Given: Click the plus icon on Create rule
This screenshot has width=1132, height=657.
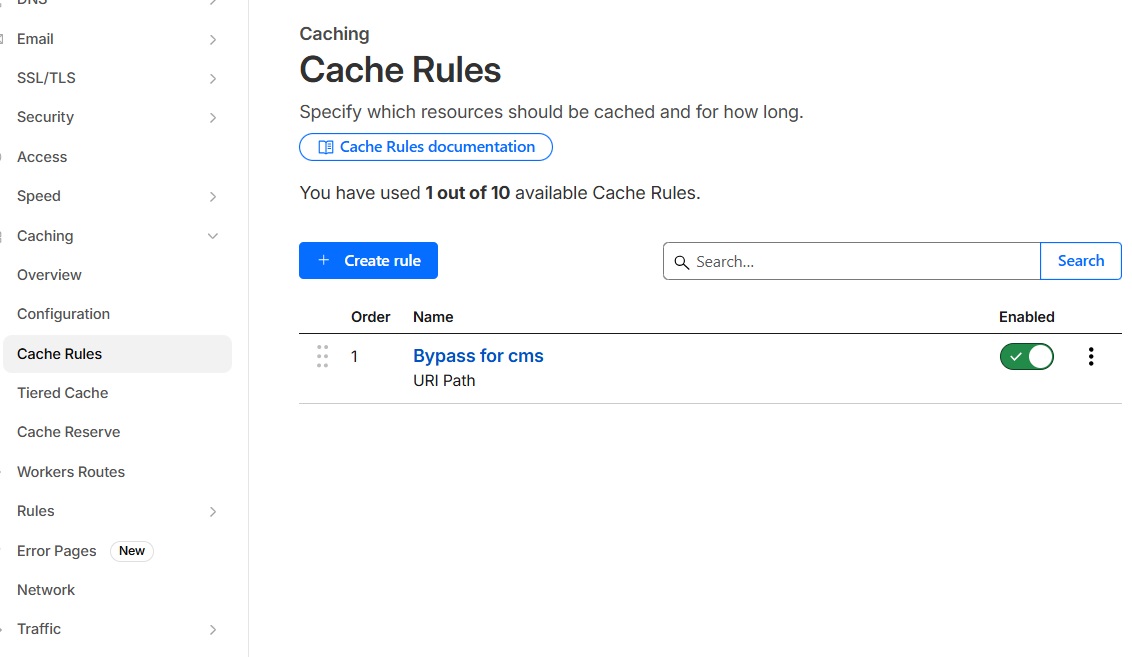Looking at the screenshot, I should (x=323, y=261).
